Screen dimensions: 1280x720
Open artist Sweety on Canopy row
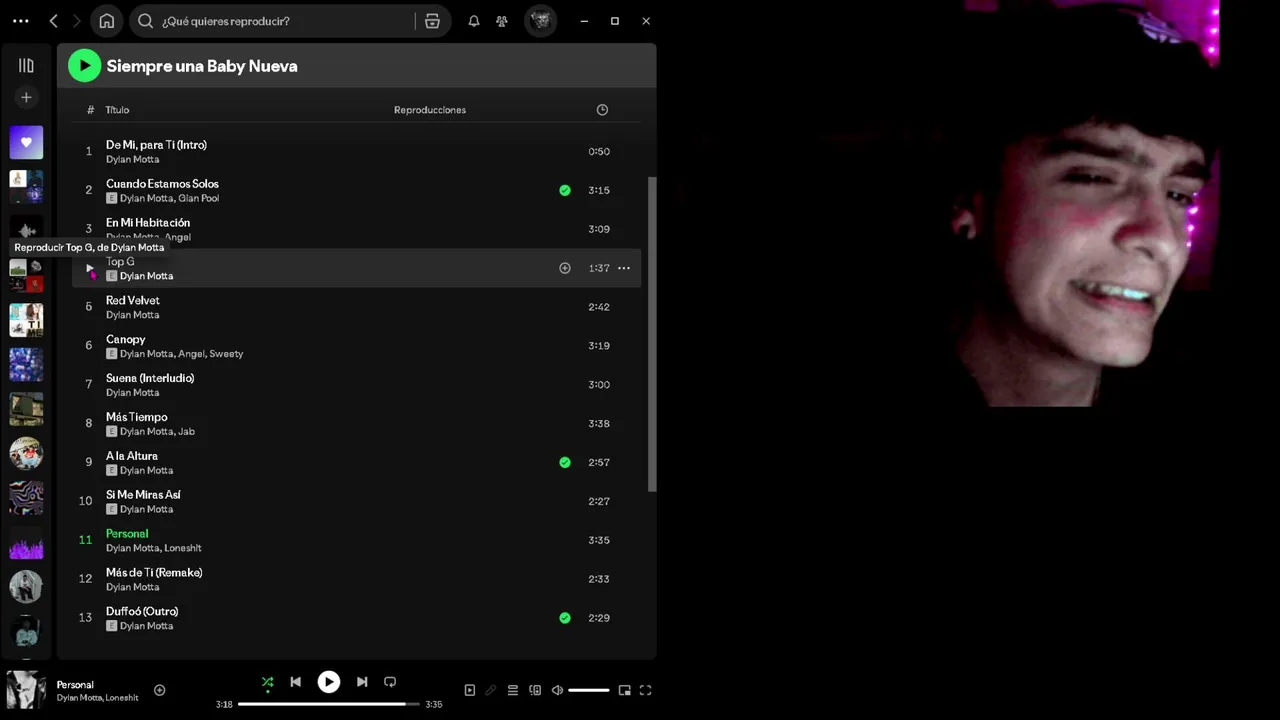point(226,354)
